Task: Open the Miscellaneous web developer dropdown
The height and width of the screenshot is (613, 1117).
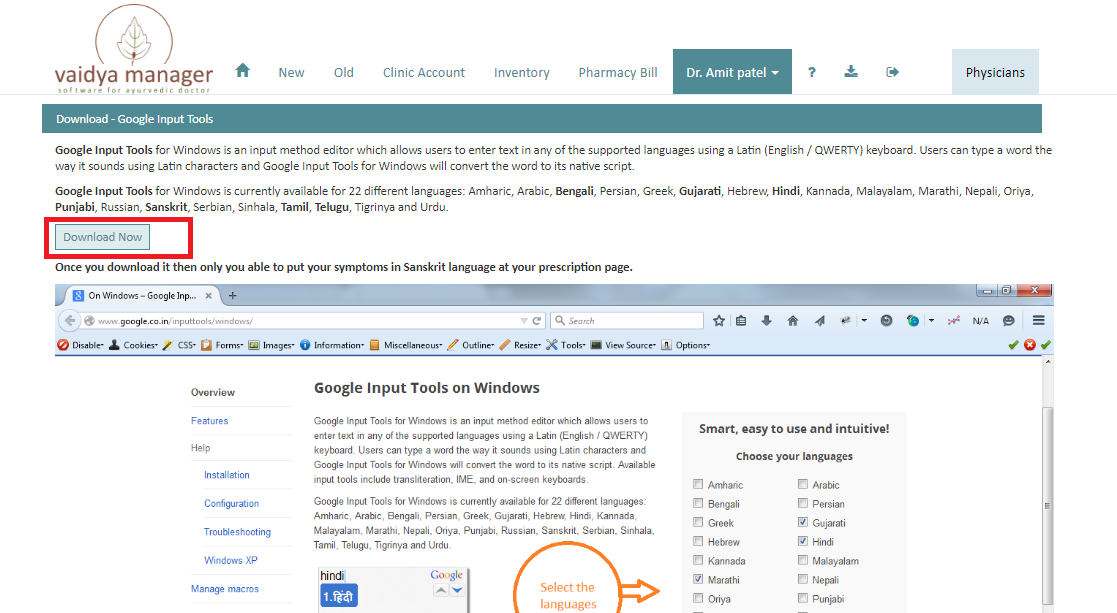Action: tap(406, 345)
